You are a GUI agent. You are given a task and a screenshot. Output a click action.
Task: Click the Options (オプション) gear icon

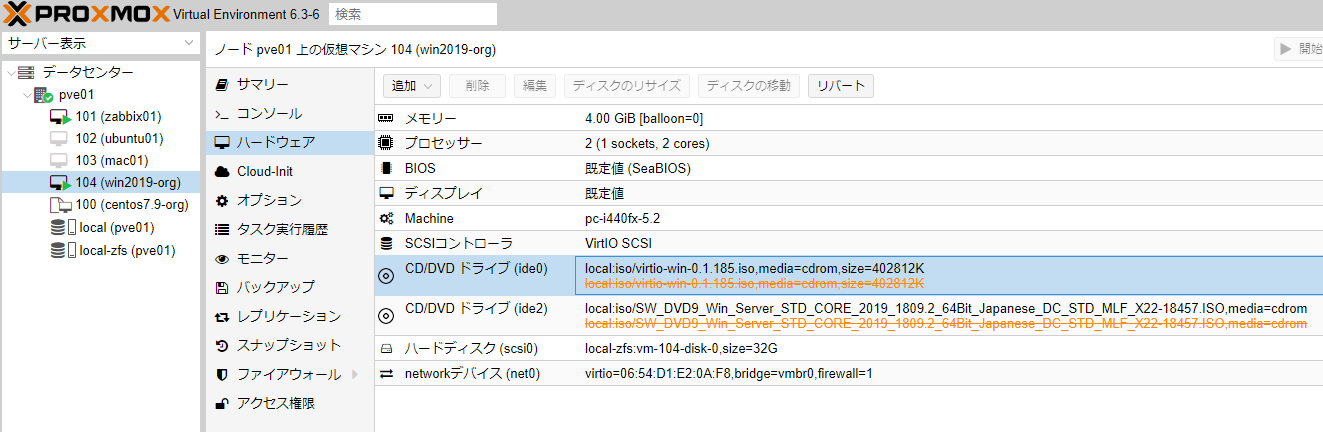click(x=223, y=201)
